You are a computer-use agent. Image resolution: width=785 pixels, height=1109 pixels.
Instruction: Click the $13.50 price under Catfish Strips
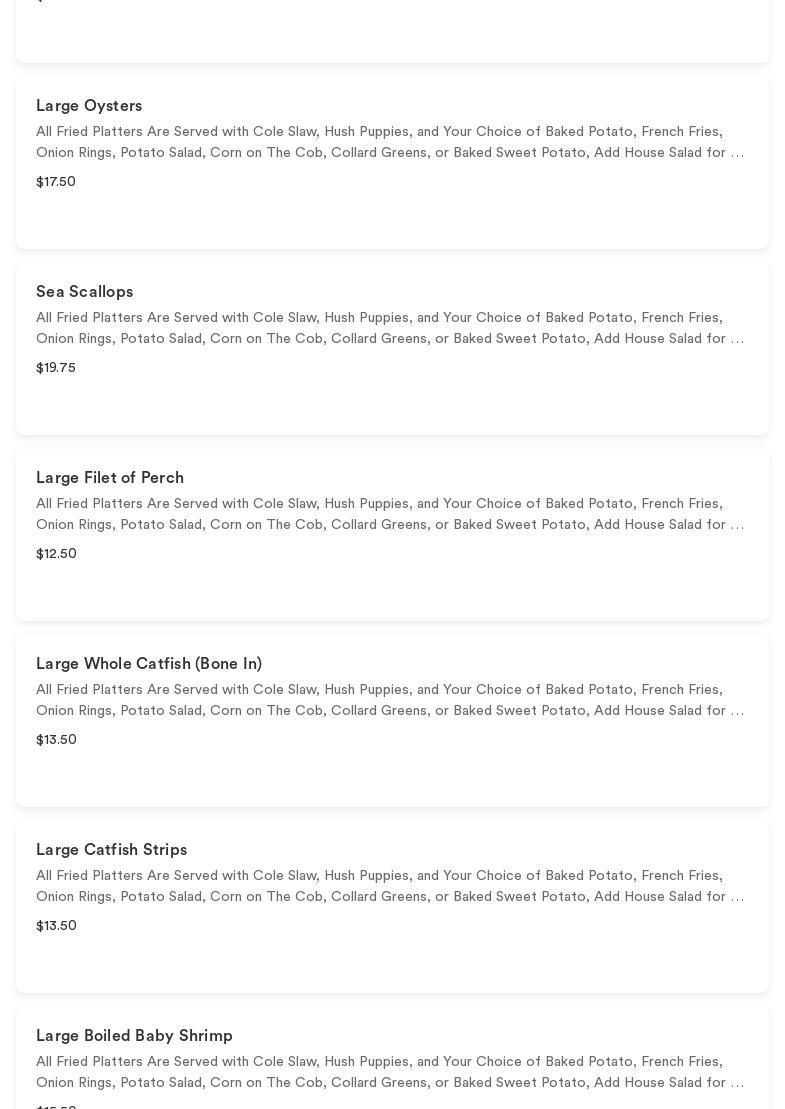pyautogui.click(x=56, y=926)
